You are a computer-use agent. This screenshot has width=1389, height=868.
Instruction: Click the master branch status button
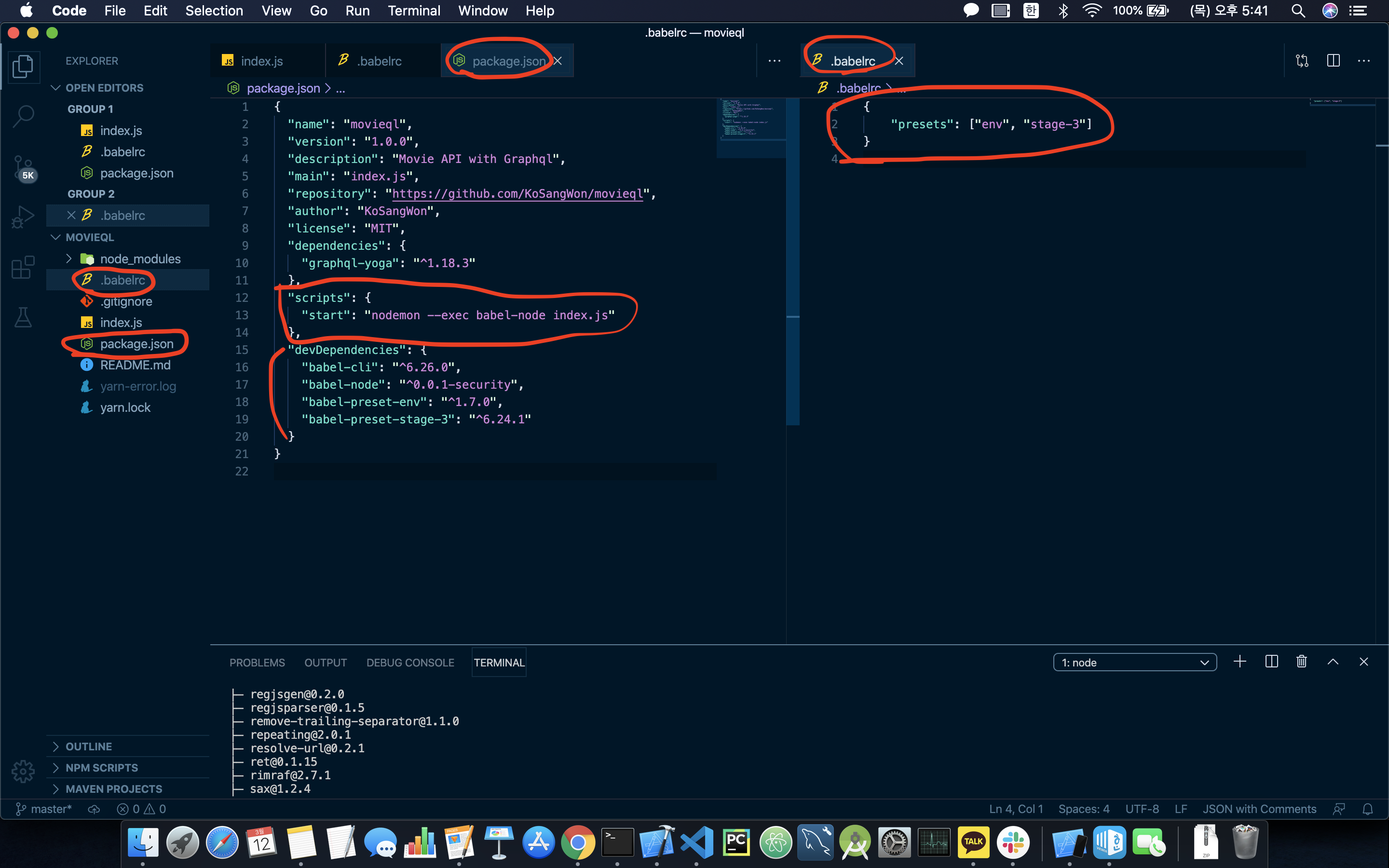43,809
